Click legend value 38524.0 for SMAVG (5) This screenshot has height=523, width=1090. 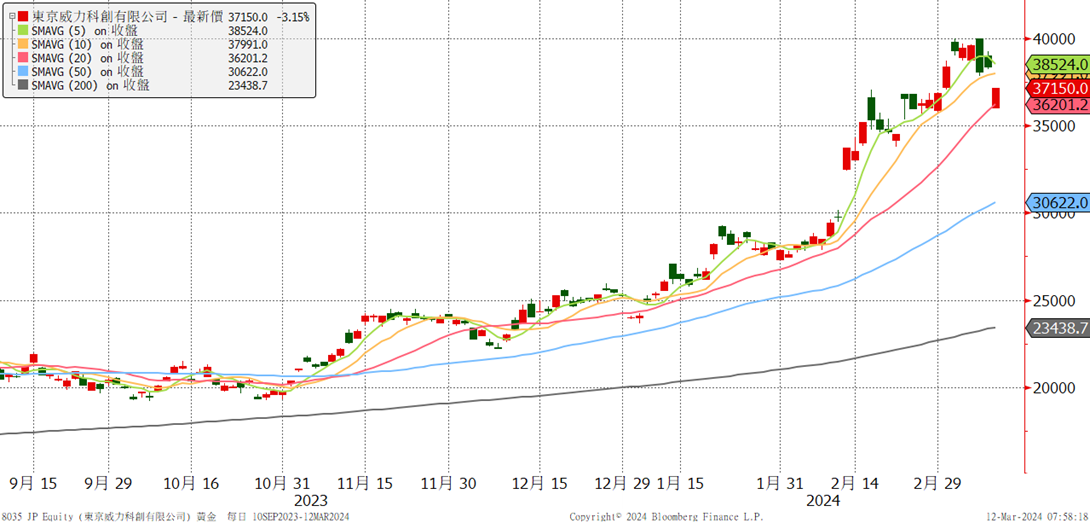tap(249, 30)
